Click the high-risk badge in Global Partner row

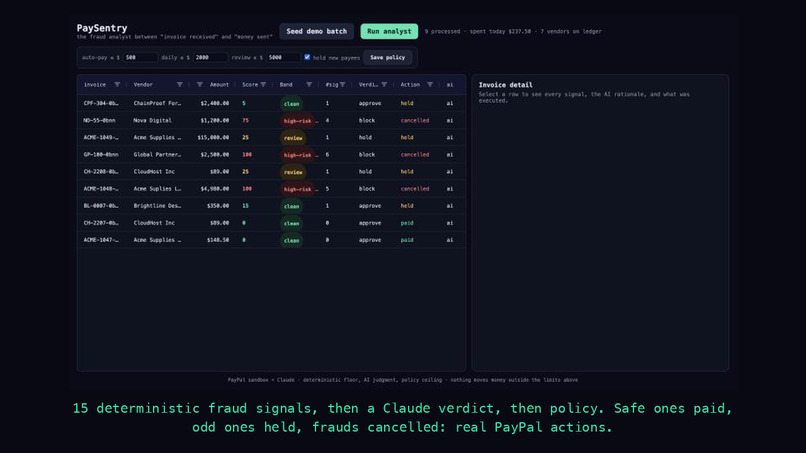click(298, 155)
